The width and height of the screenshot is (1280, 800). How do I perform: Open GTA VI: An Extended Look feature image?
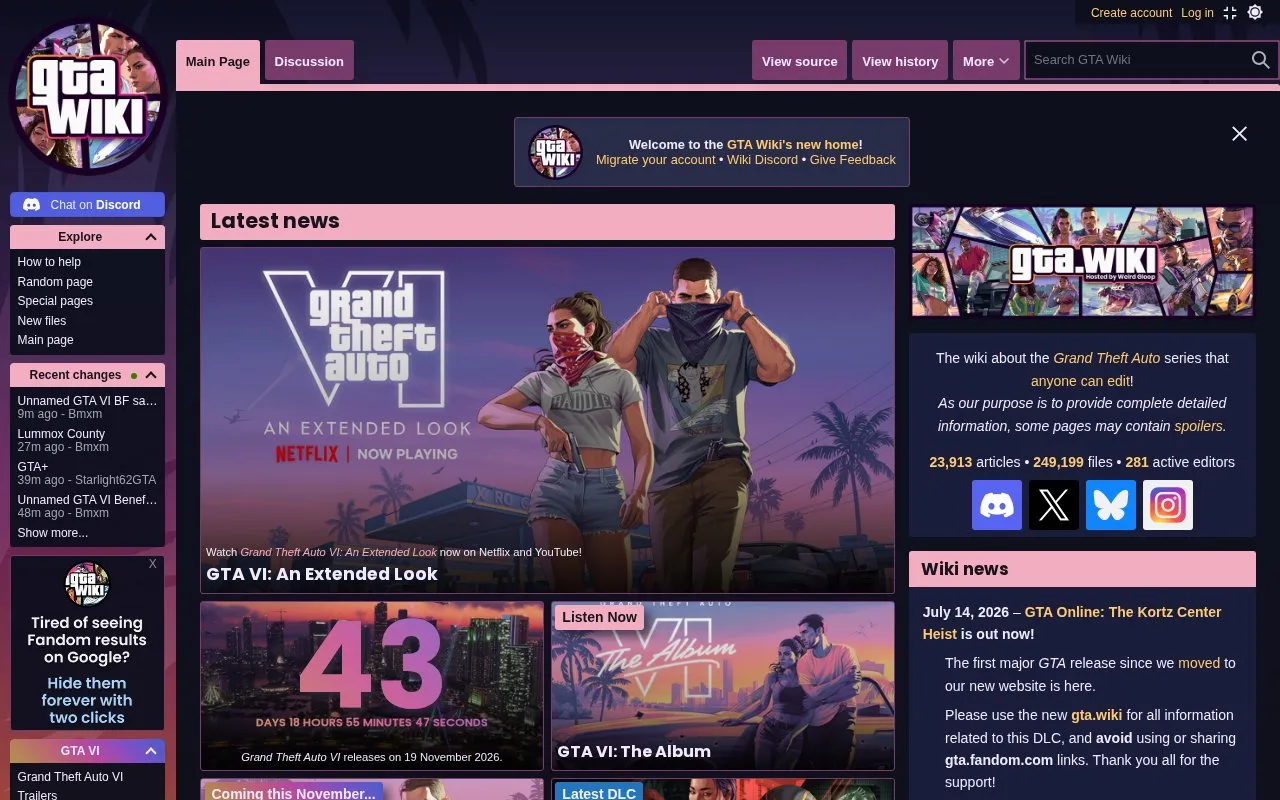point(547,420)
